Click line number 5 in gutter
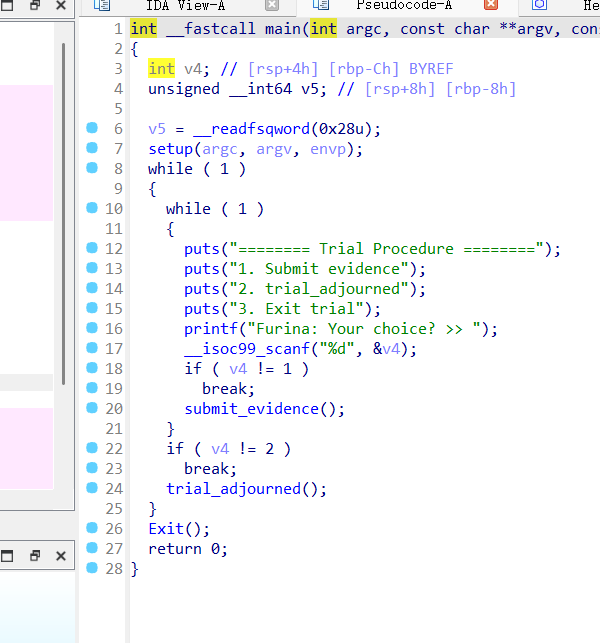The image size is (600, 643). click(x=118, y=109)
